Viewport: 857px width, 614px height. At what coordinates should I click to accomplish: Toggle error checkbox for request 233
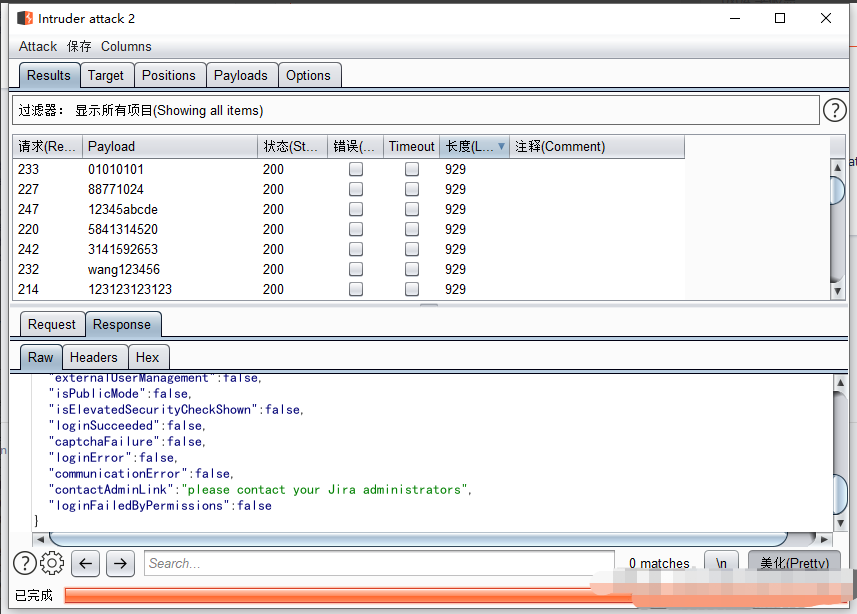point(356,169)
